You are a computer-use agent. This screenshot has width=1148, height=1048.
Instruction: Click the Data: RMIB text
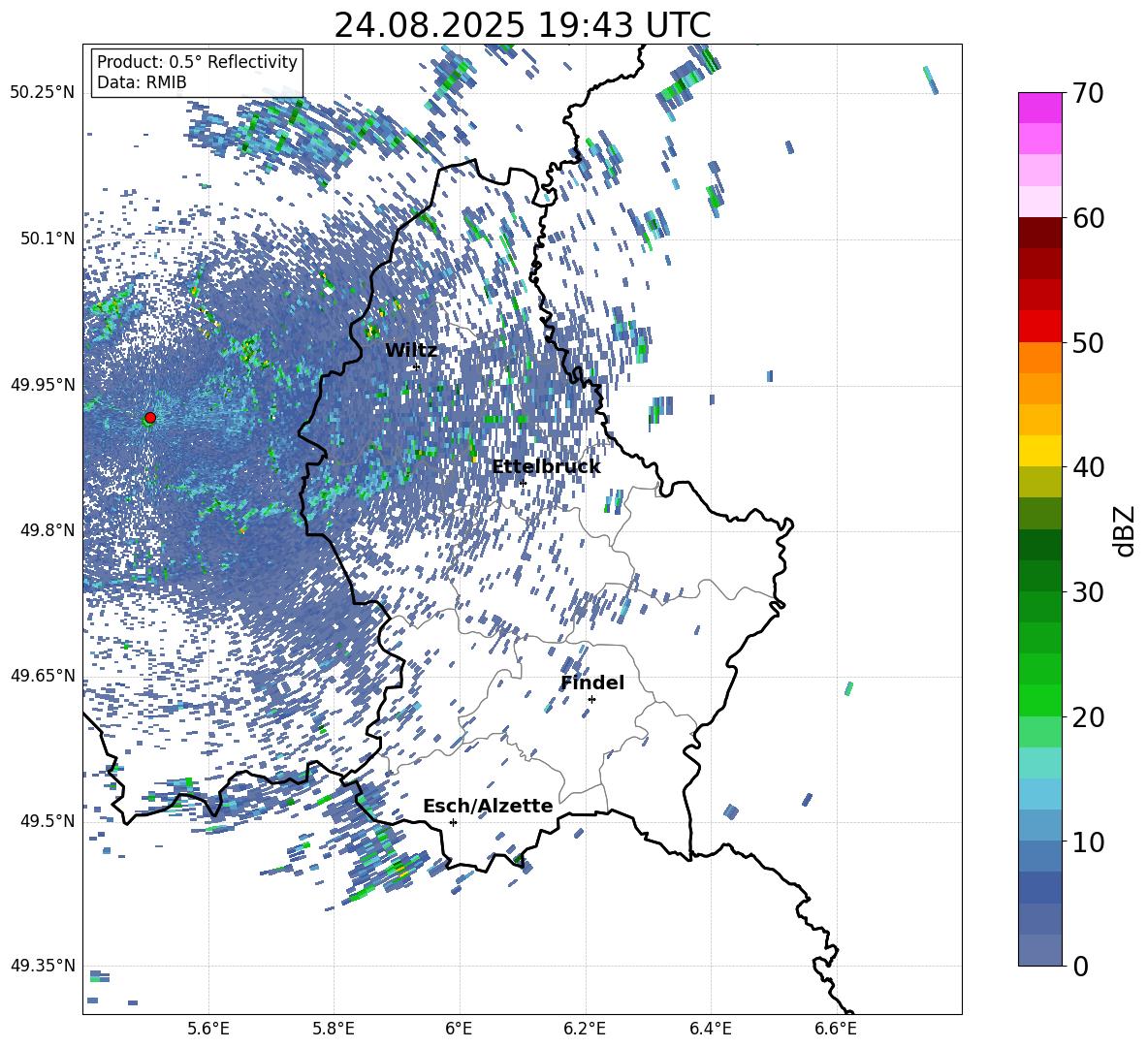click(142, 82)
